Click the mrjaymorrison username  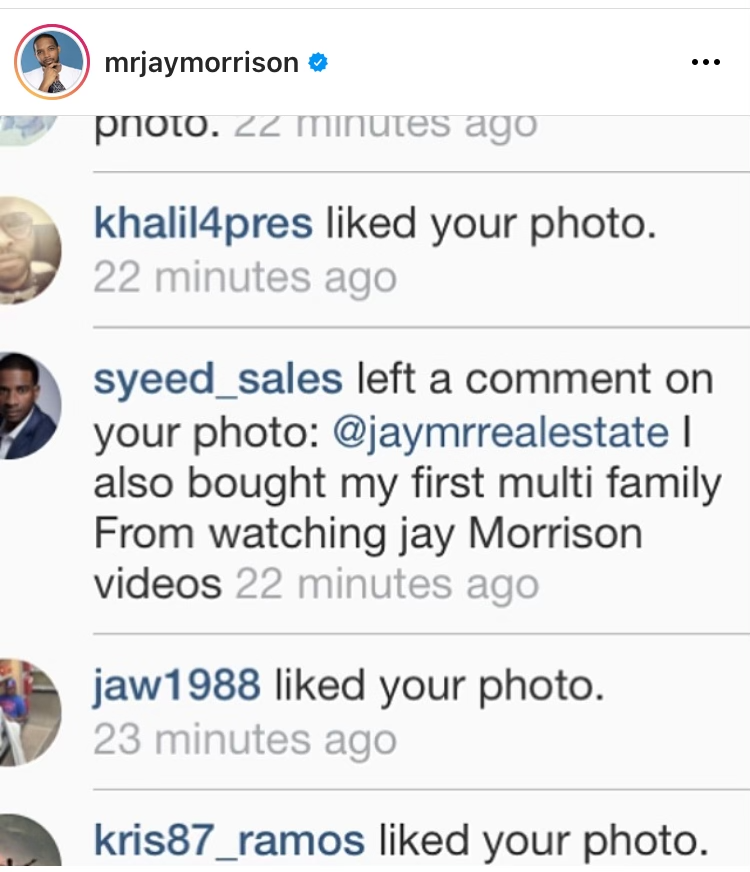(x=201, y=62)
